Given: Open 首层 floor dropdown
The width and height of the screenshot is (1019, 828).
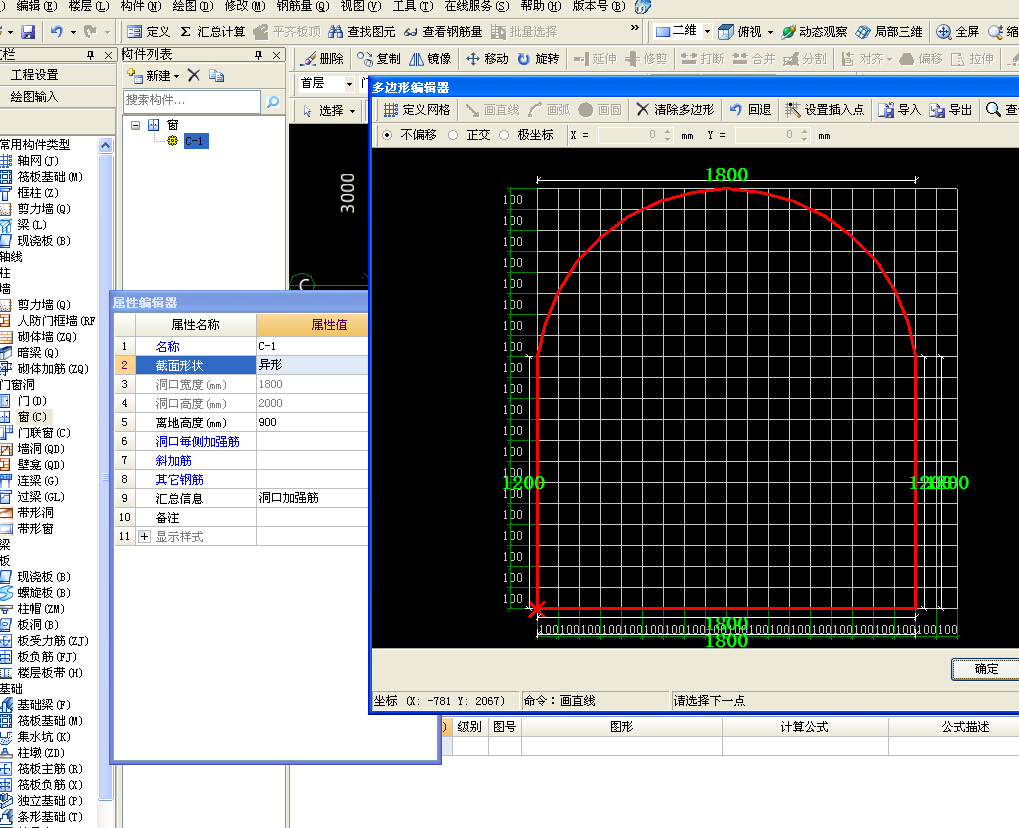Looking at the screenshot, I should (x=349, y=84).
